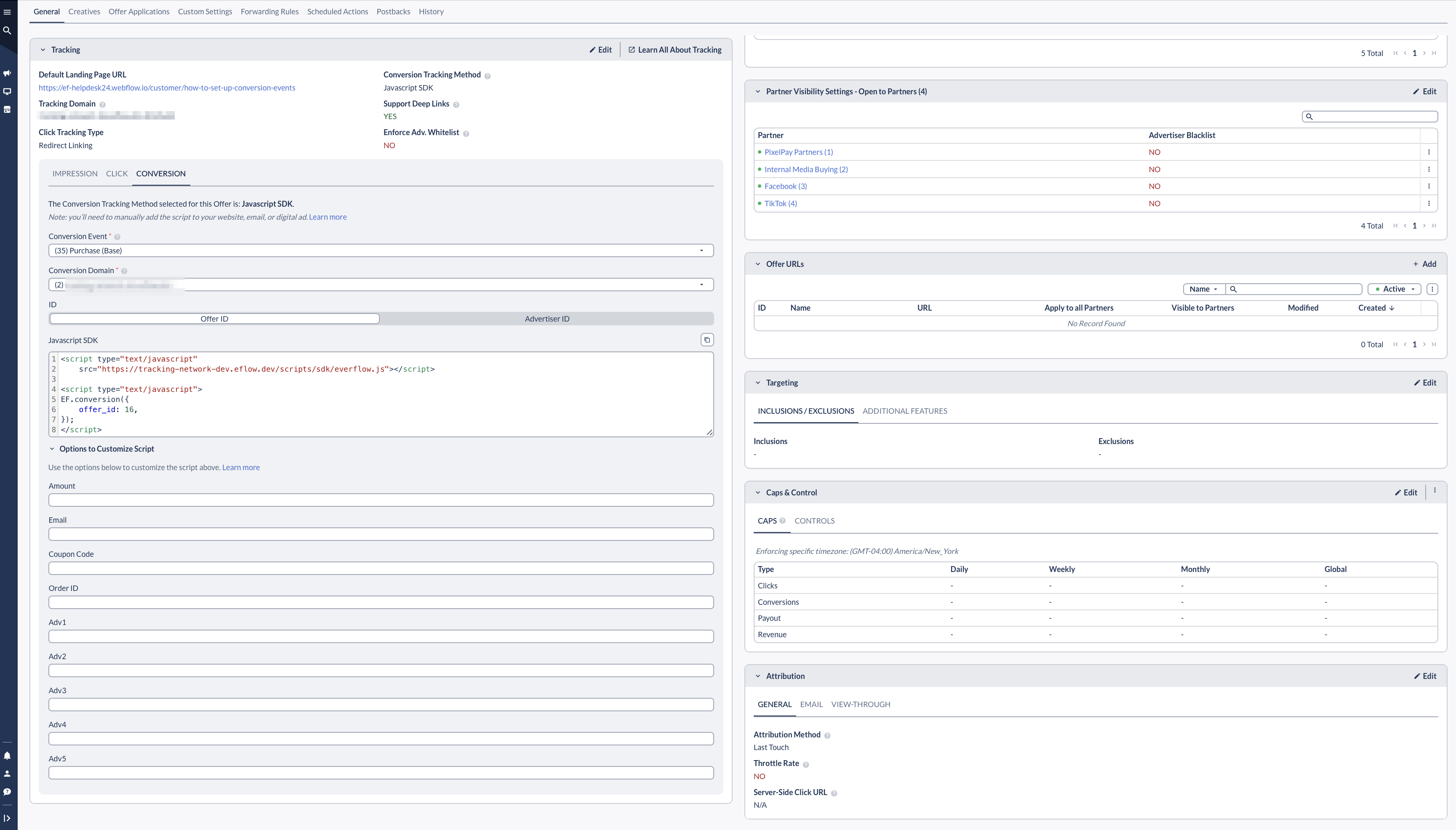The height and width of the screenshot is (830, 1456).
Task: Sort Offer URLs by Created column
Action: (x=1376, y=308)
